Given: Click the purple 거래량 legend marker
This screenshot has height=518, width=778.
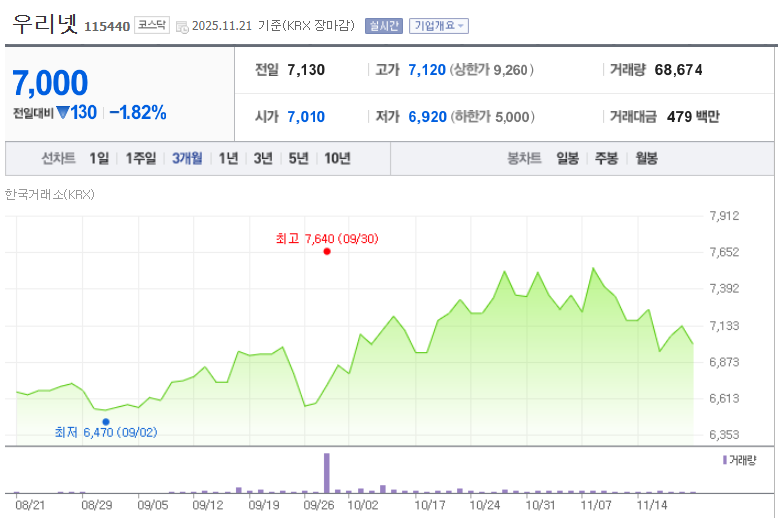Looking at the screenshot, I should (x=725, y=460).
